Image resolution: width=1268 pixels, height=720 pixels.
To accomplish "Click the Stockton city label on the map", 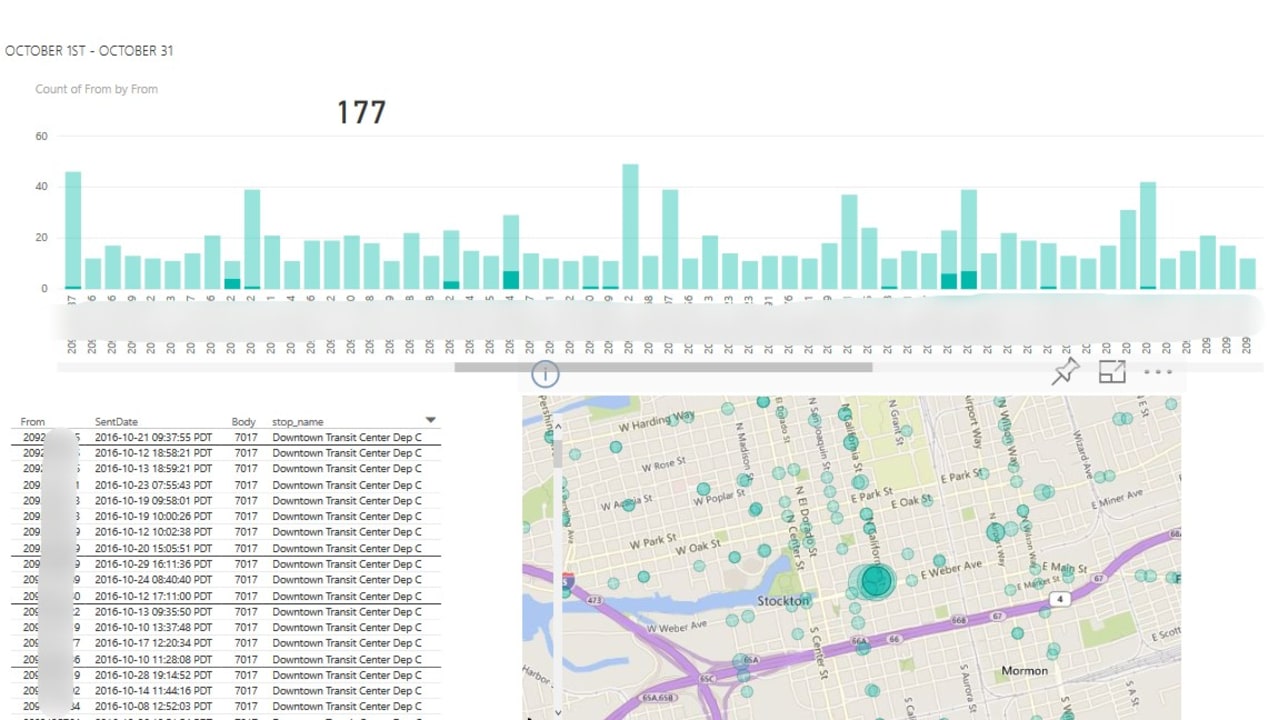I will click(x=783, y=601).
